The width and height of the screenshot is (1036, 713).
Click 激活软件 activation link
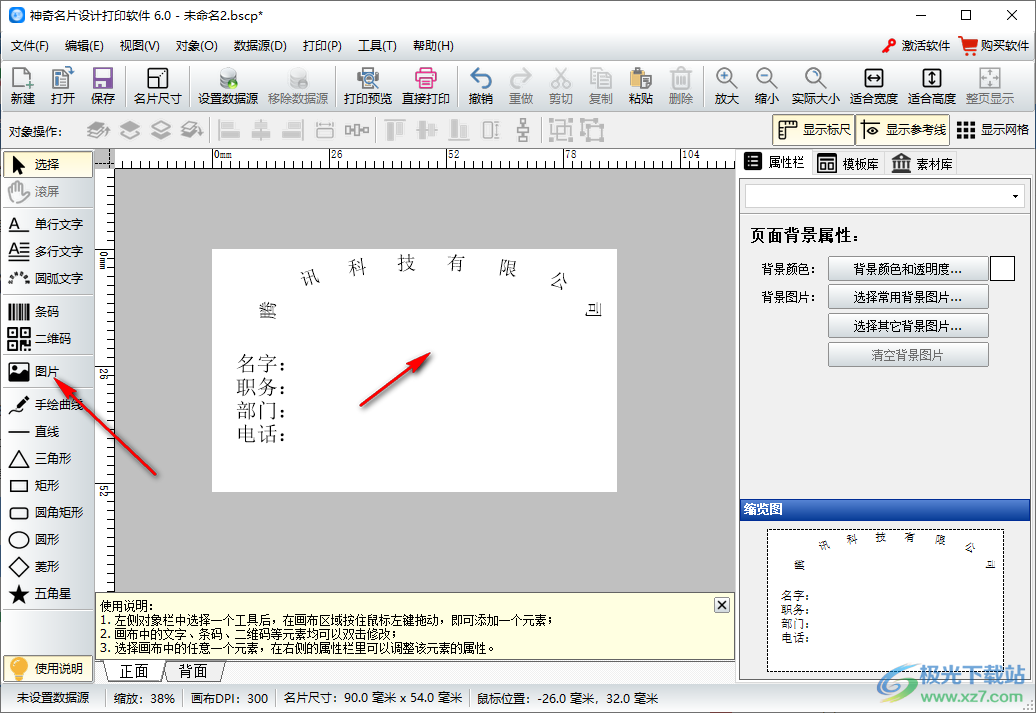[x=916, y=46]
